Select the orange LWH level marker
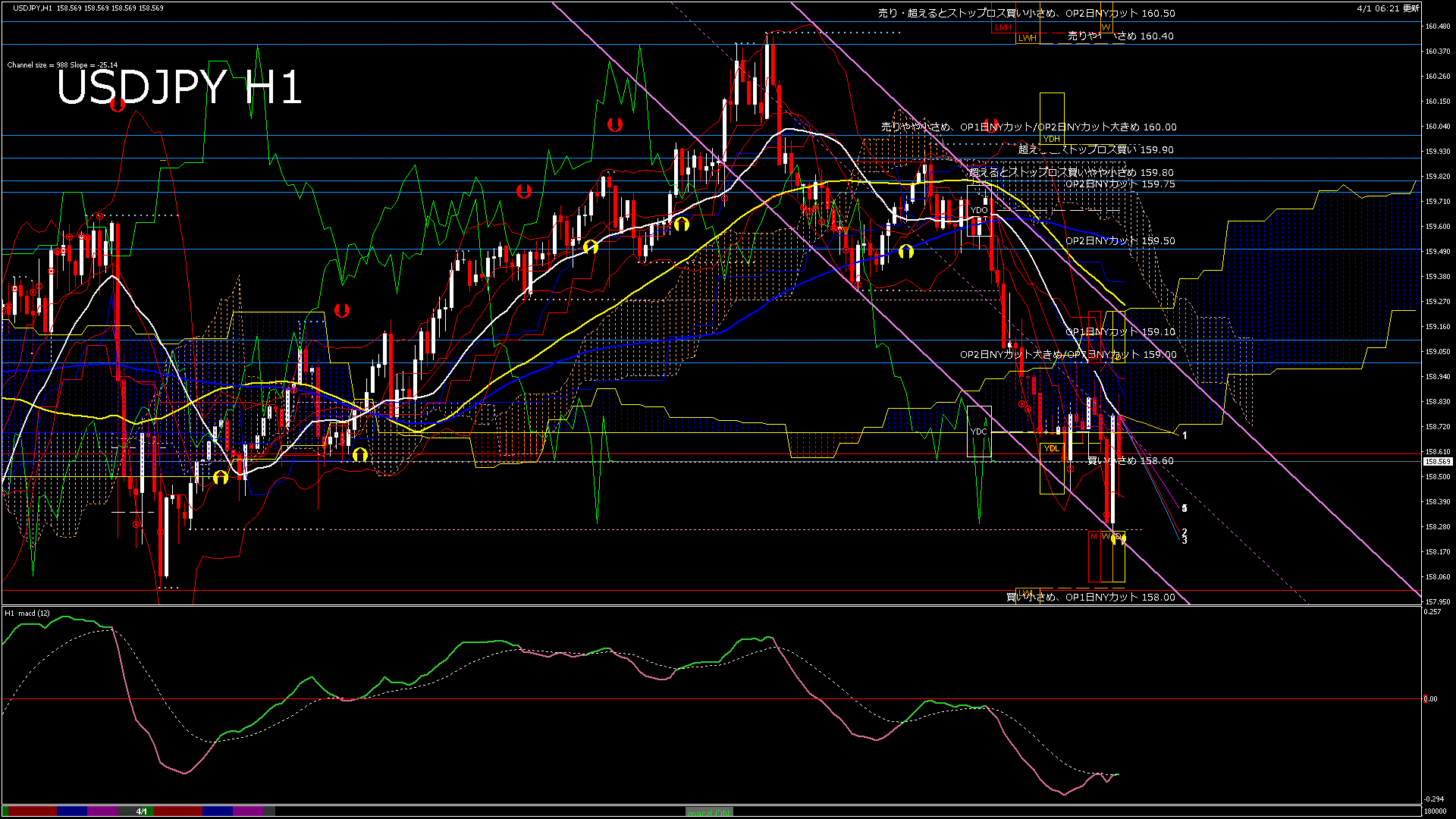This screenshot has height=819, width=1456. pos(1027,38)
